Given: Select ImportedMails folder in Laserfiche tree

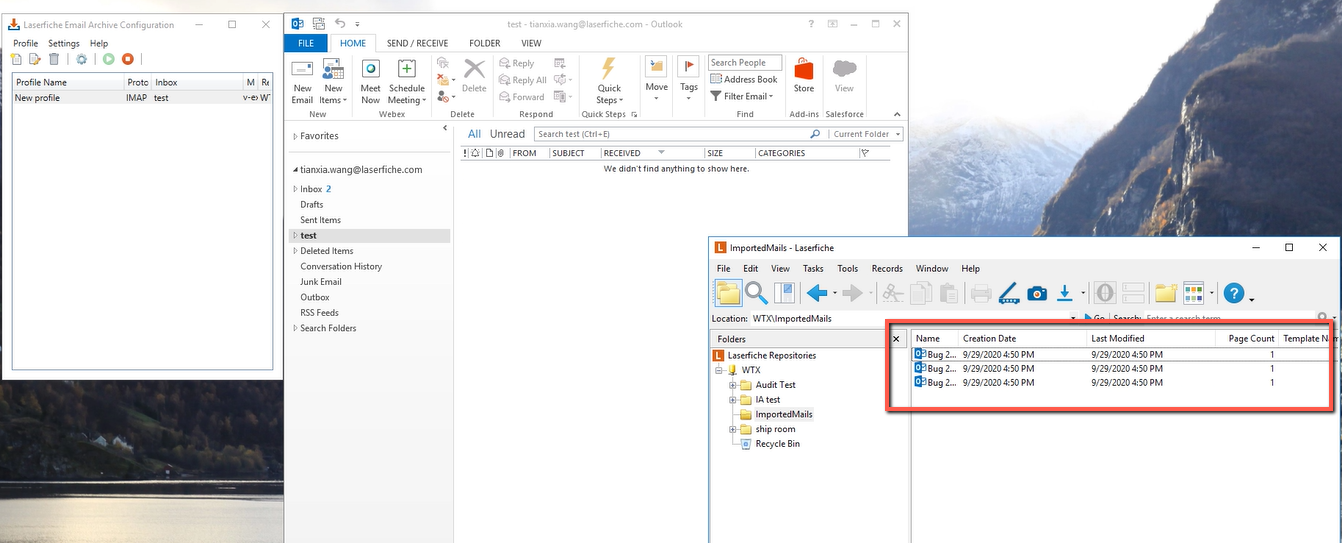Looking at the screenshot, I should 784,414.
